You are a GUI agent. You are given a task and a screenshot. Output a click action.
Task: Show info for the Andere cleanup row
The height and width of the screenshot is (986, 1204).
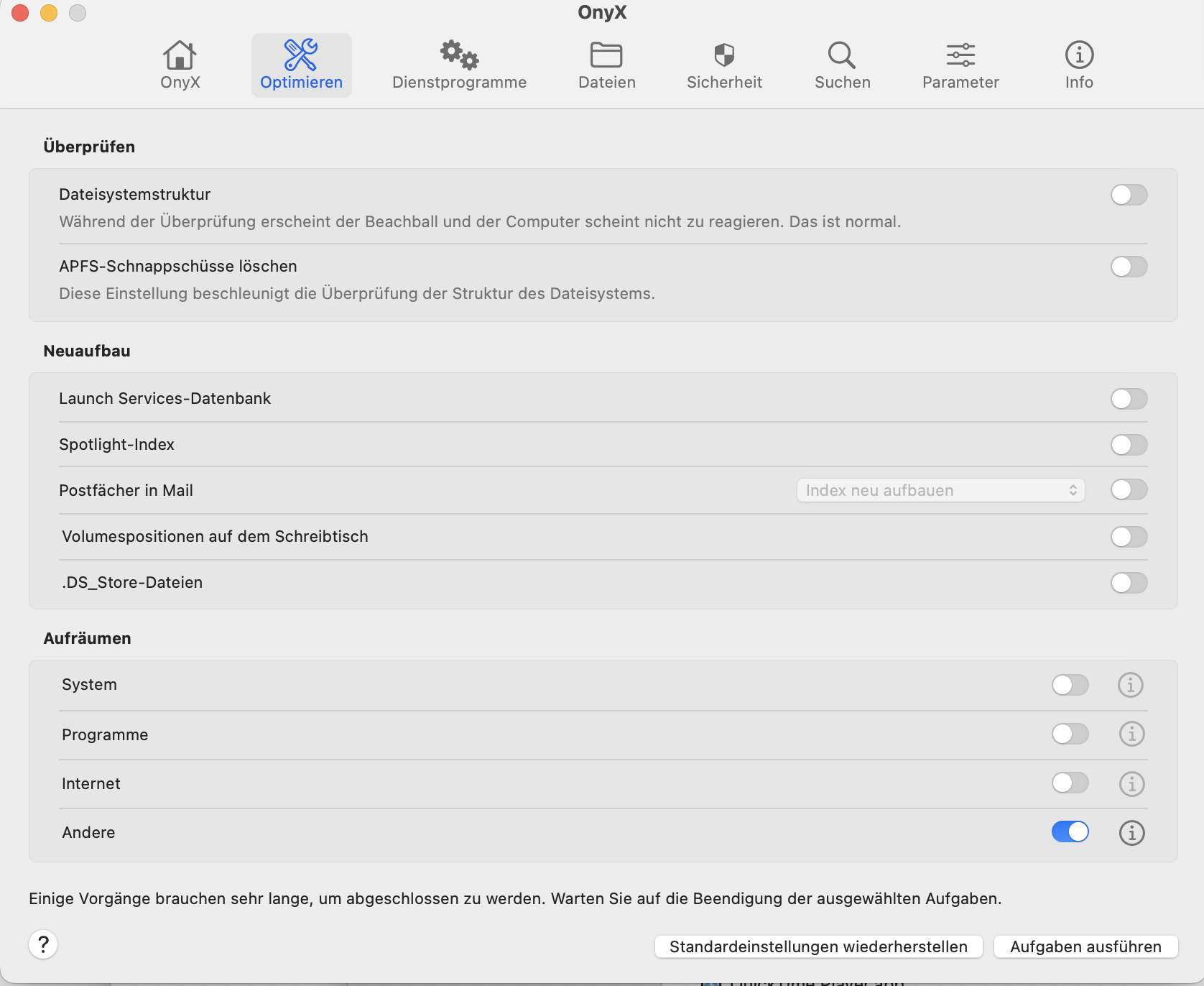pyautogui.click(x=1131, y=832)
